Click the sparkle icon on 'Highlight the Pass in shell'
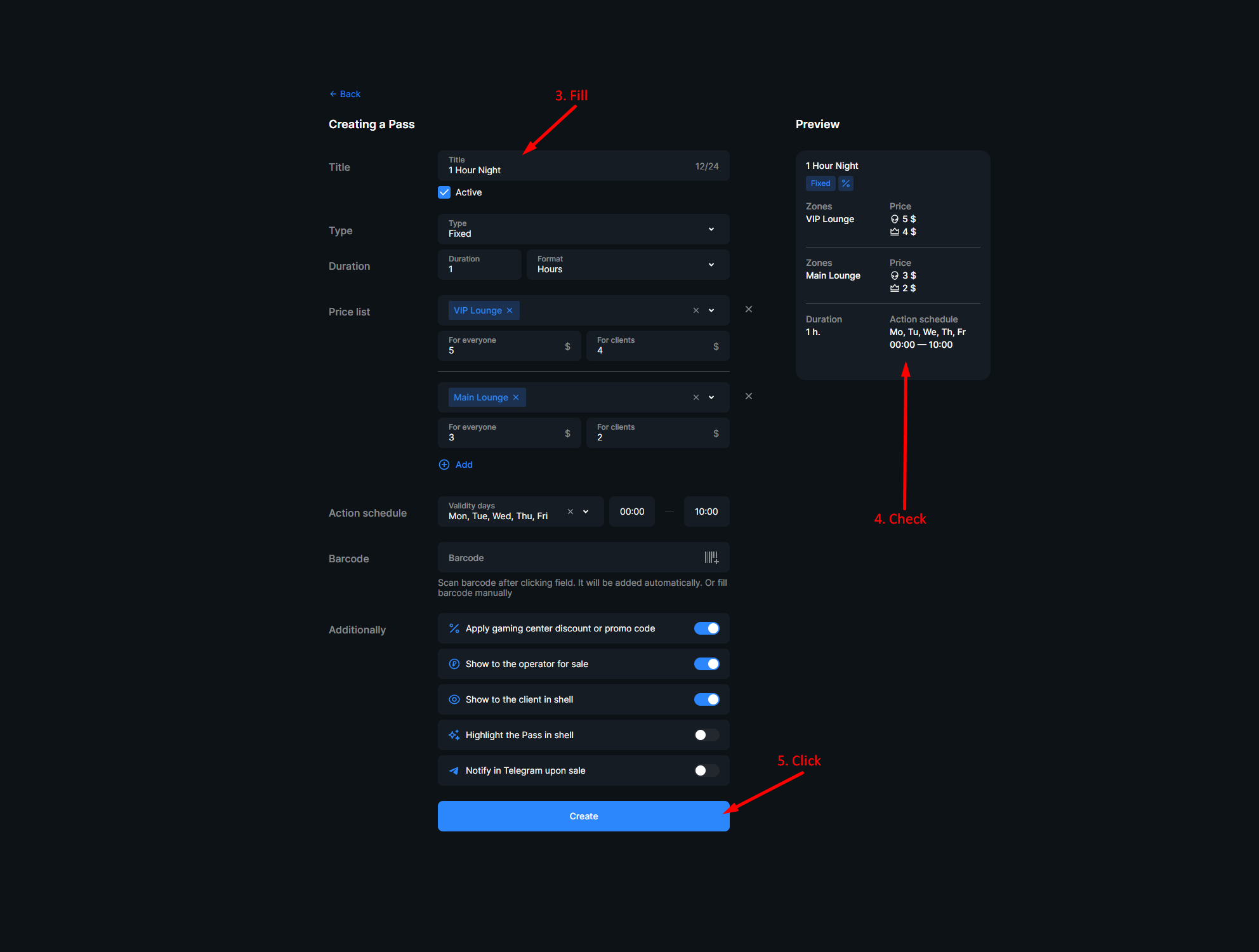This screenshot has width=1259, height=952. coord(454,734)
